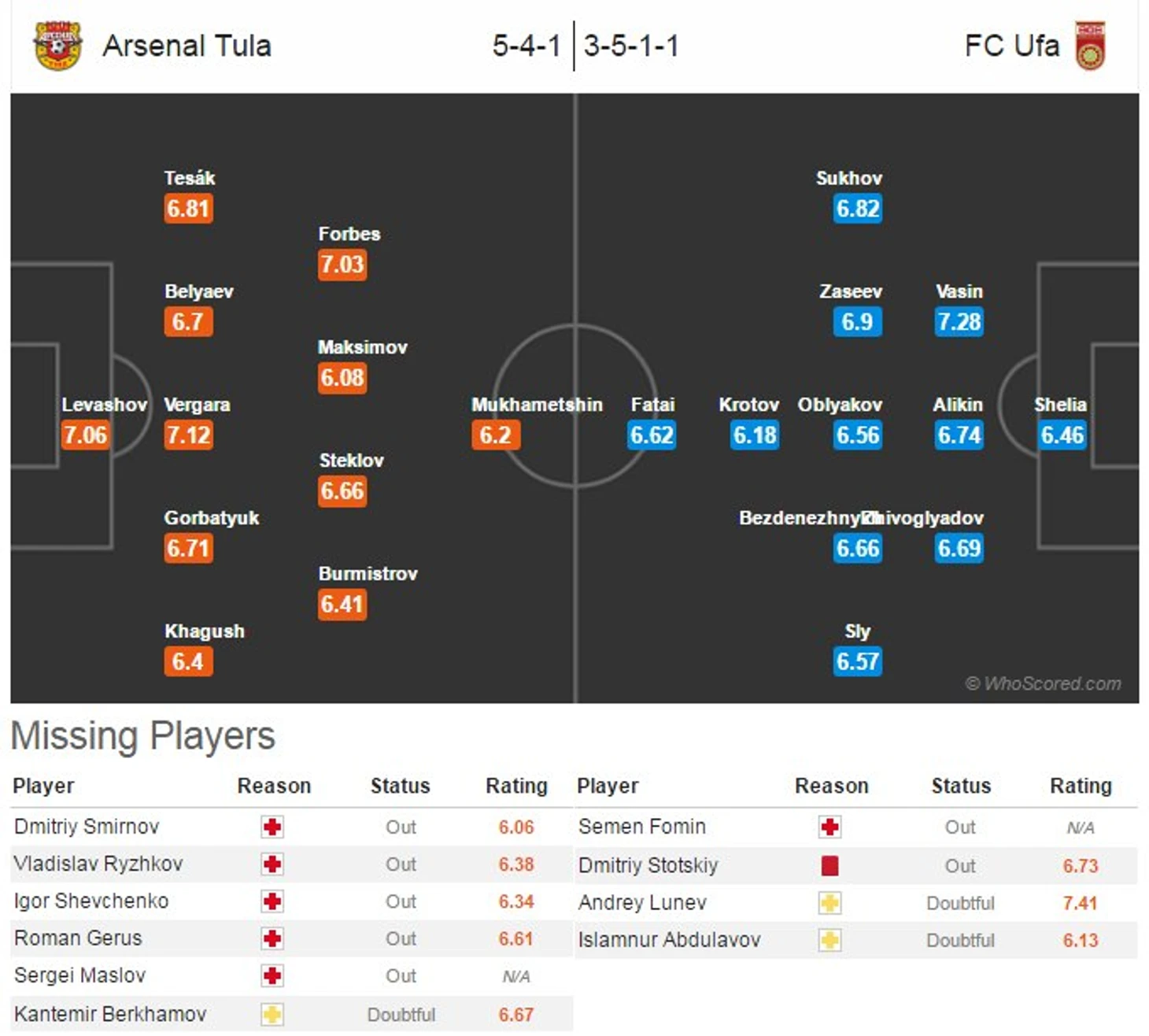Click Dmitriy Stotskiy's red card icon
This screenshot has width=1149, height=1036.
(829, 866)
